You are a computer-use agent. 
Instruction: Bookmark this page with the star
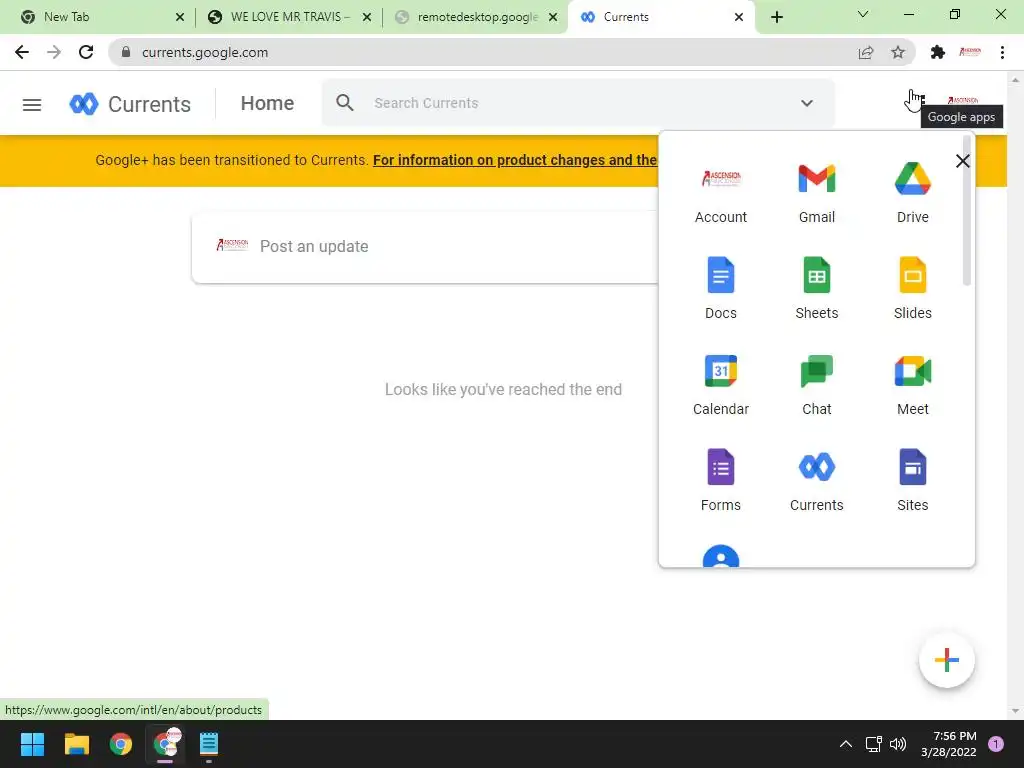(898, 52)
